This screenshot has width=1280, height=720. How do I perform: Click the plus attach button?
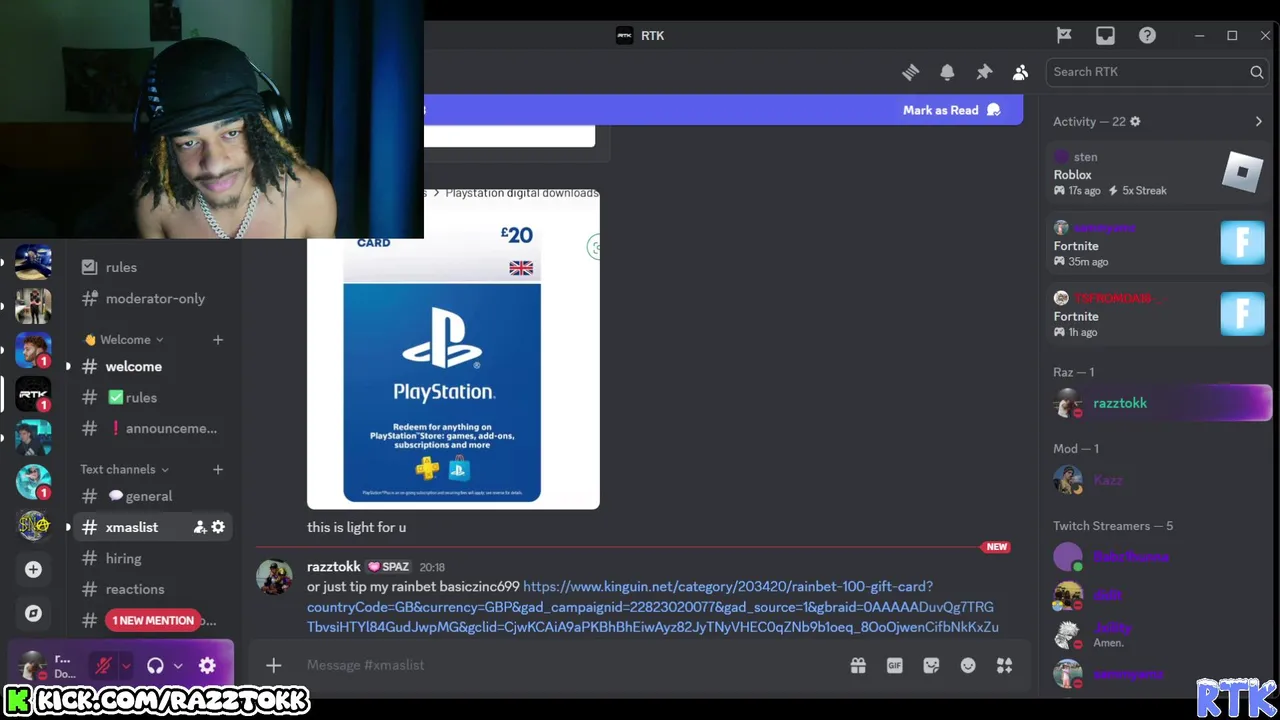point(273,665)
